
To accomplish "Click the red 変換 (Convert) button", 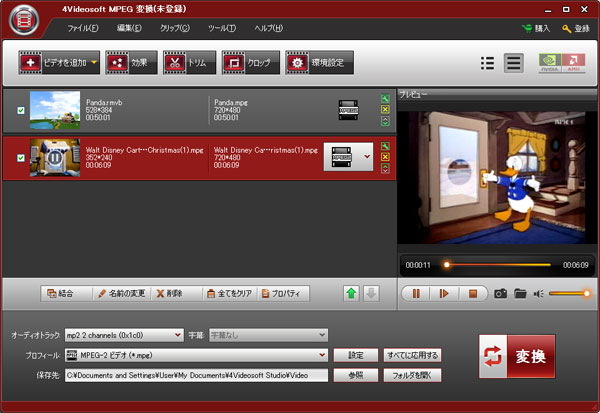I will 517,356.
